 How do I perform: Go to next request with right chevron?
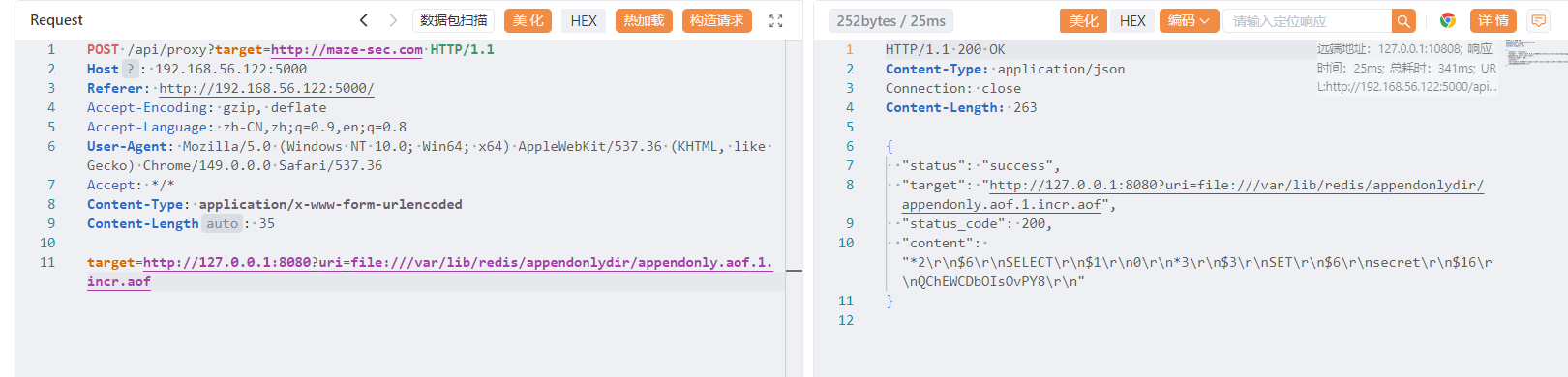(x=393, y=20)
